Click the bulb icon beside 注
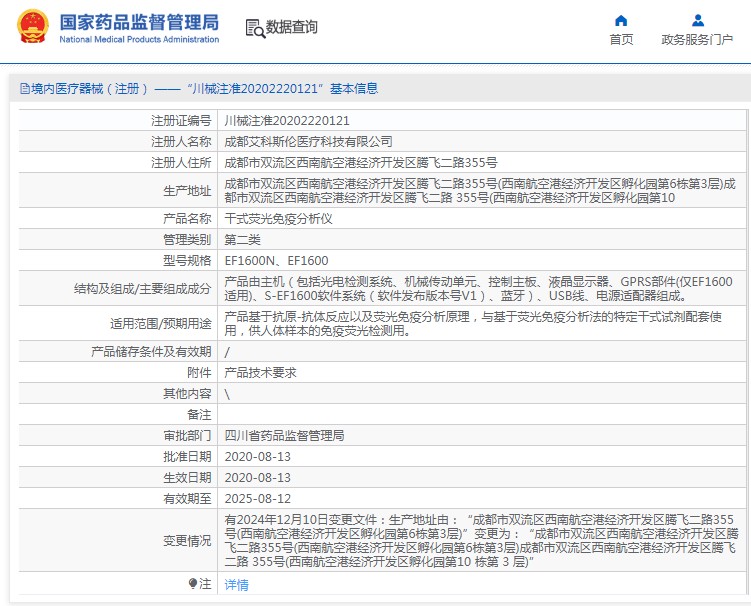 point(193,583)
